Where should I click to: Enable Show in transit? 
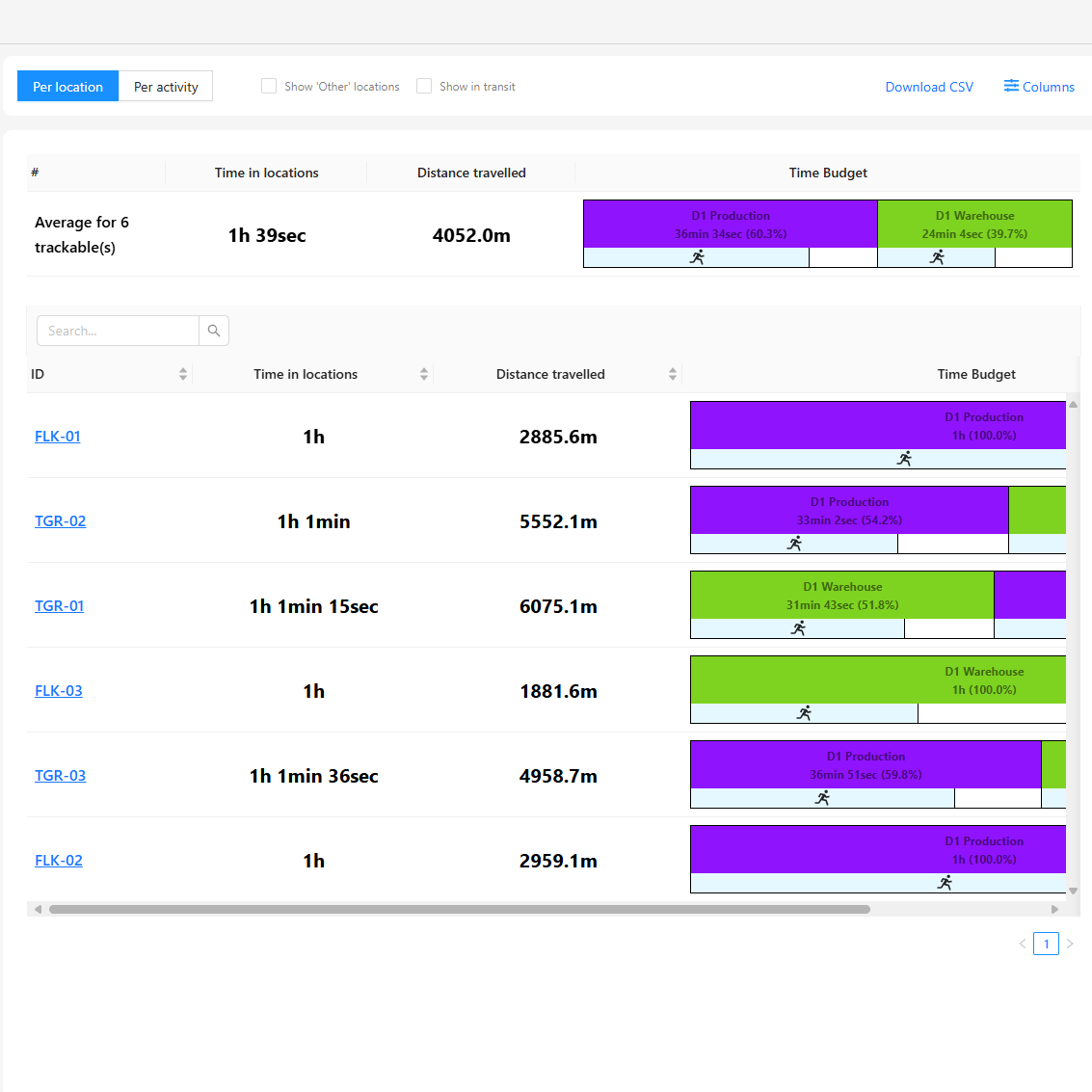pyautogui.click(x=424, y=86)
